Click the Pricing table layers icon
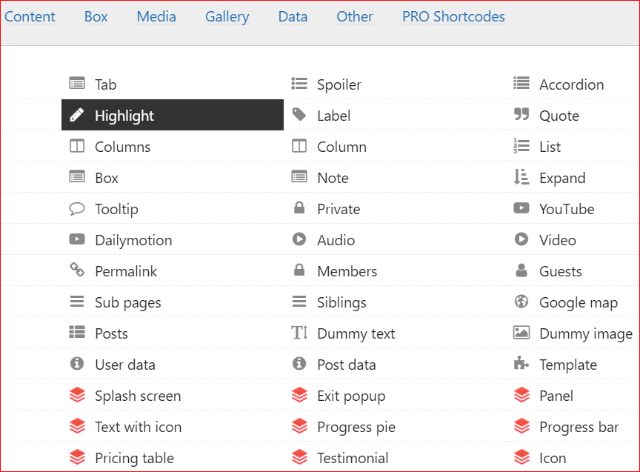The height and width of the screenshot is (472, 640). click(x=77, y=457)
